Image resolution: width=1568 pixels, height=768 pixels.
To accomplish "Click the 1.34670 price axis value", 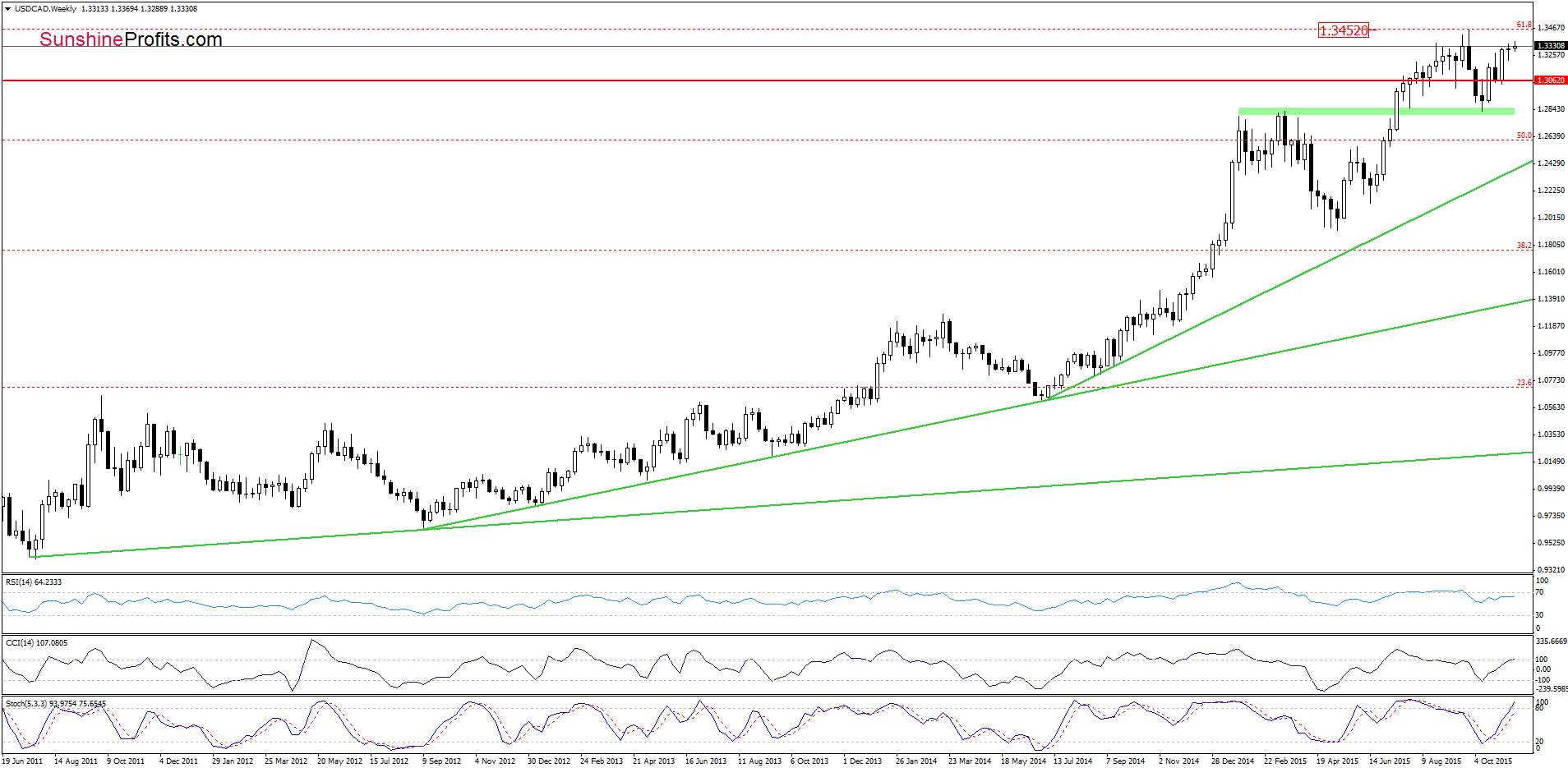I will point(1552,28).
